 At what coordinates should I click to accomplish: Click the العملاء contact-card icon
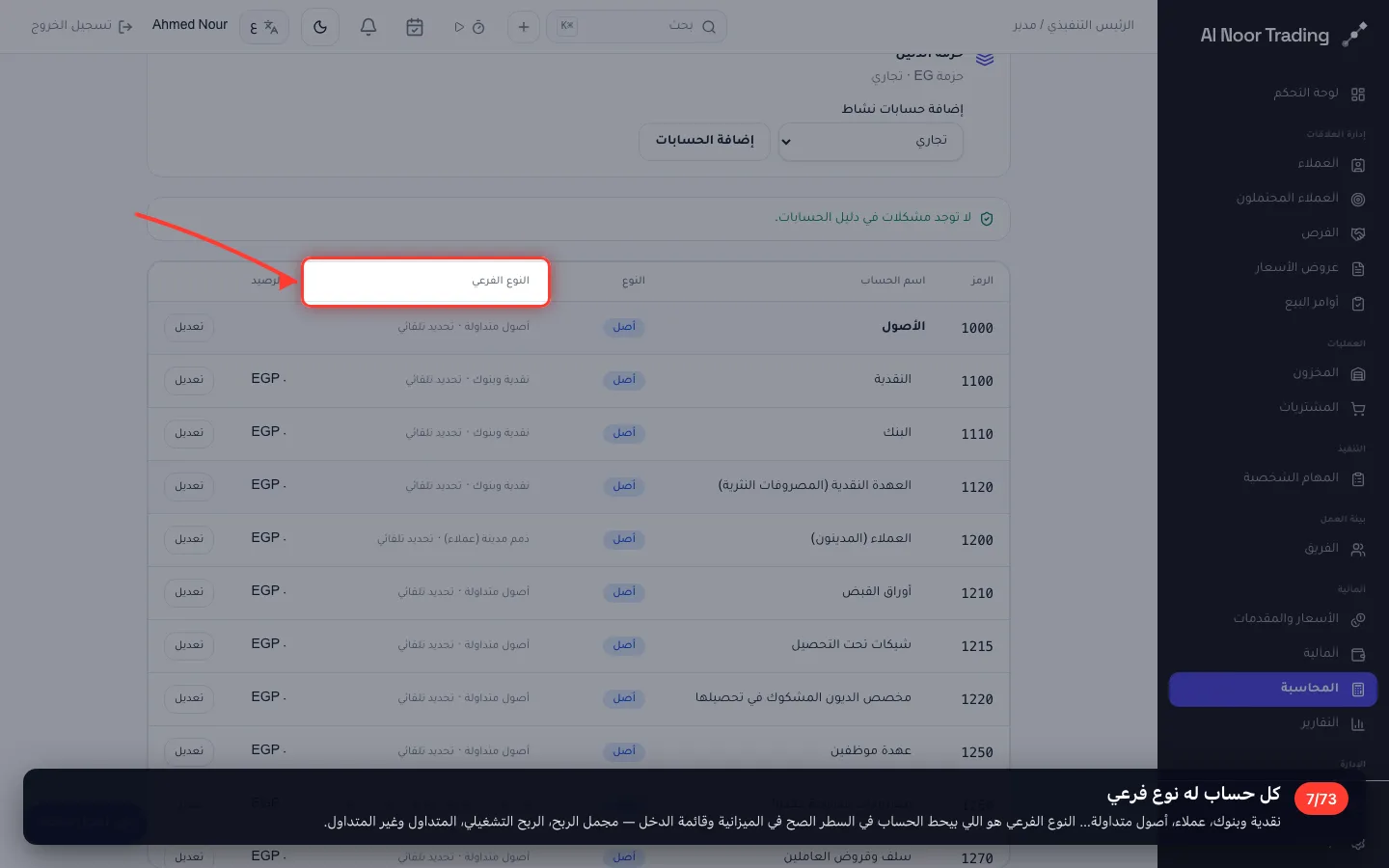tap(1358, 165)
